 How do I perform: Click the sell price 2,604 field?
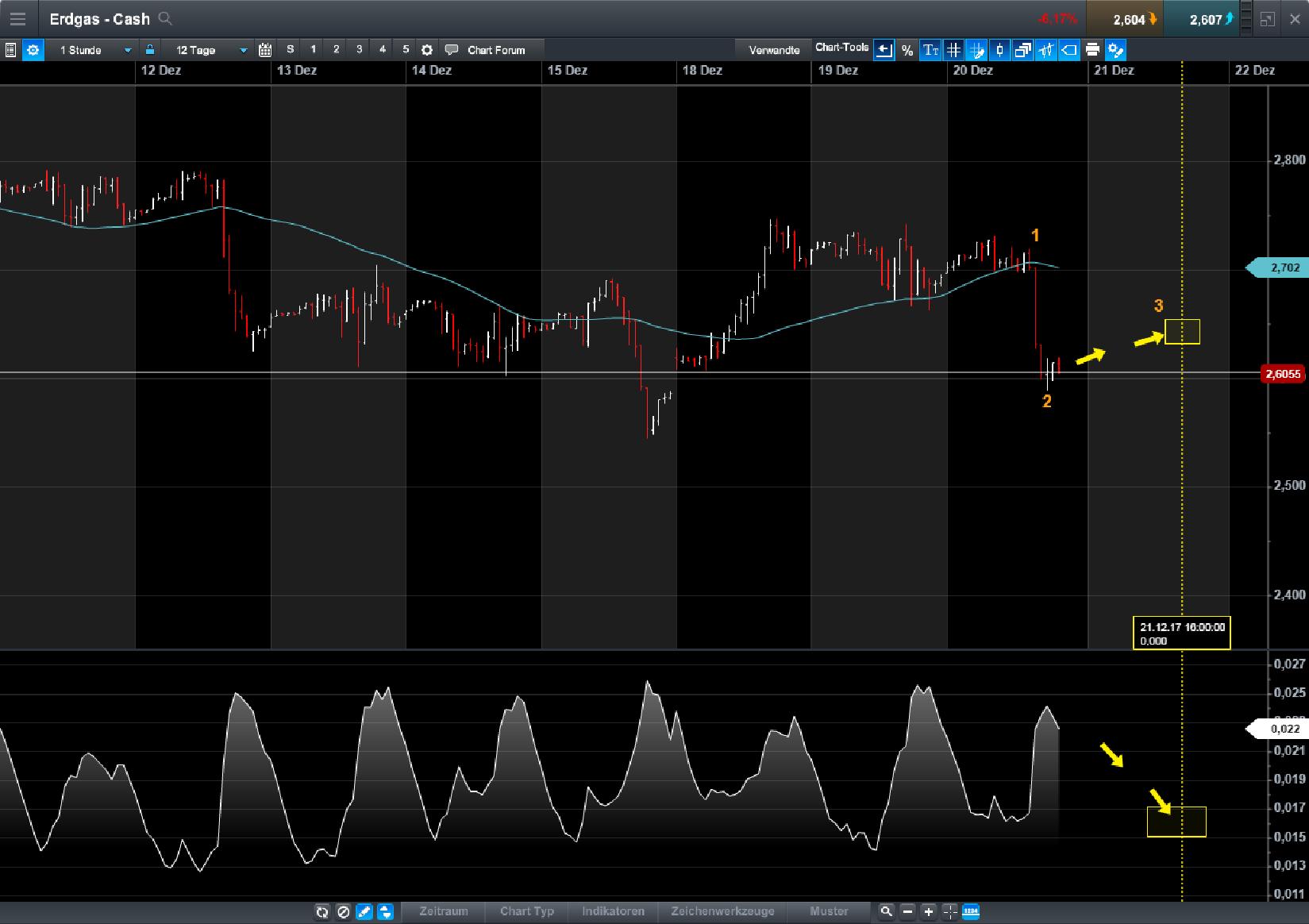[1124, 17]
